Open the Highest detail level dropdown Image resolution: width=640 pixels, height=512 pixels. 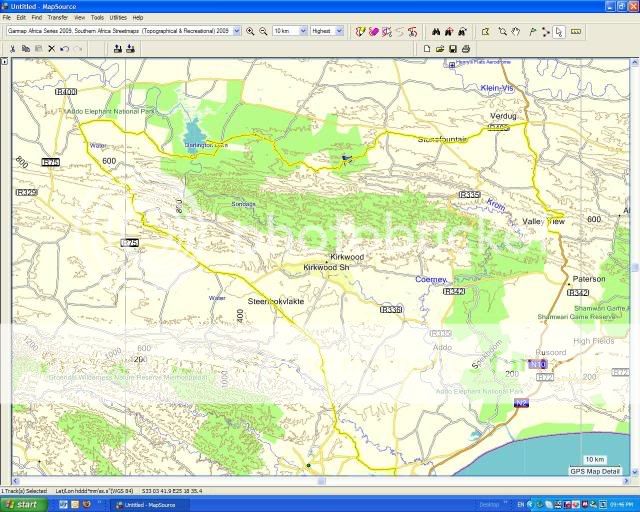339,31
